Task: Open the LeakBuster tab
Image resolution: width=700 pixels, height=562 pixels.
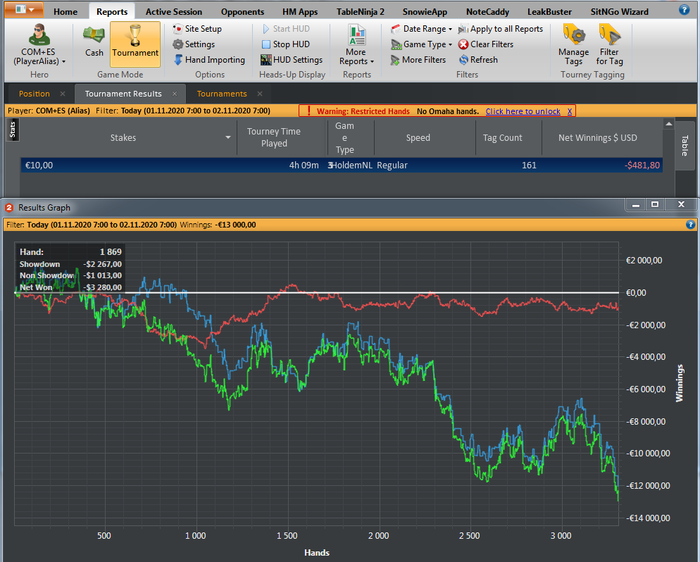Action: 549,12
